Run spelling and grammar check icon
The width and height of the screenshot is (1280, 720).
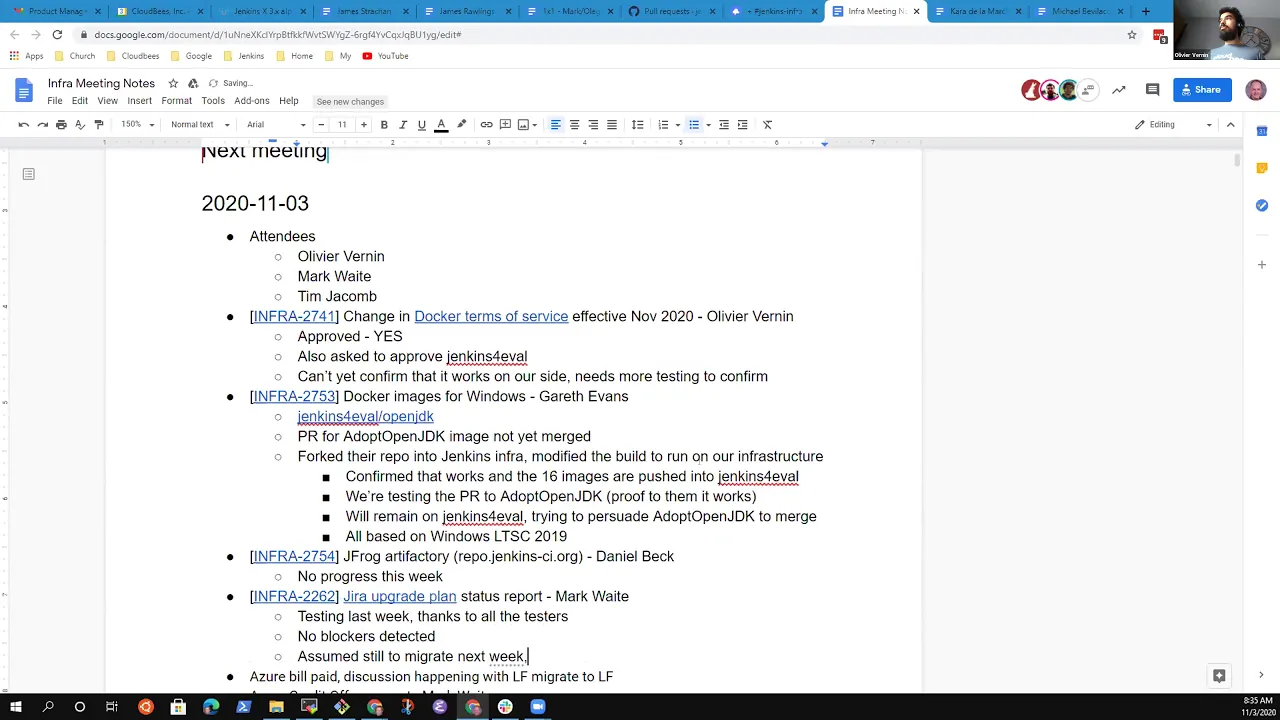click(80, 125)
